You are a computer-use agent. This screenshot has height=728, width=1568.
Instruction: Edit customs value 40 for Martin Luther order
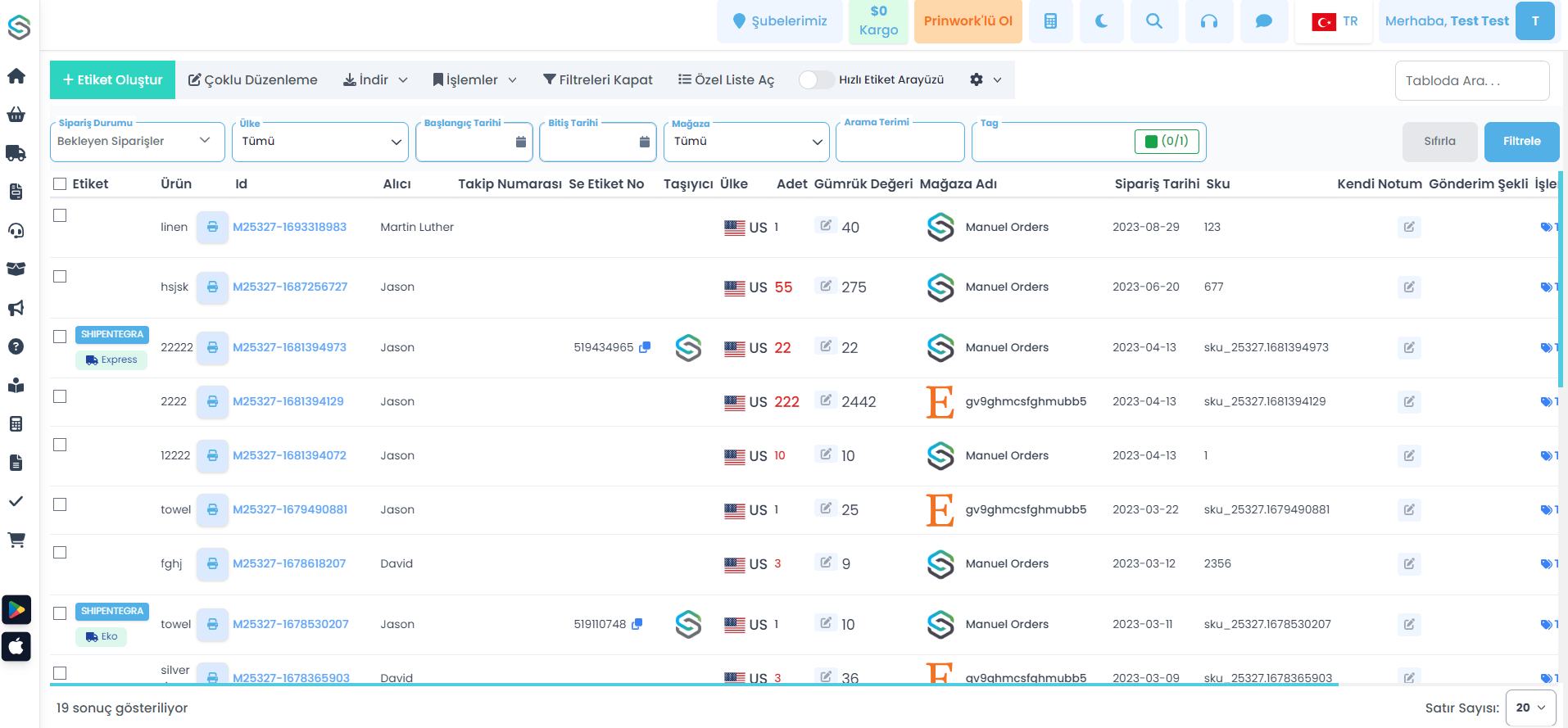(826, 225)
